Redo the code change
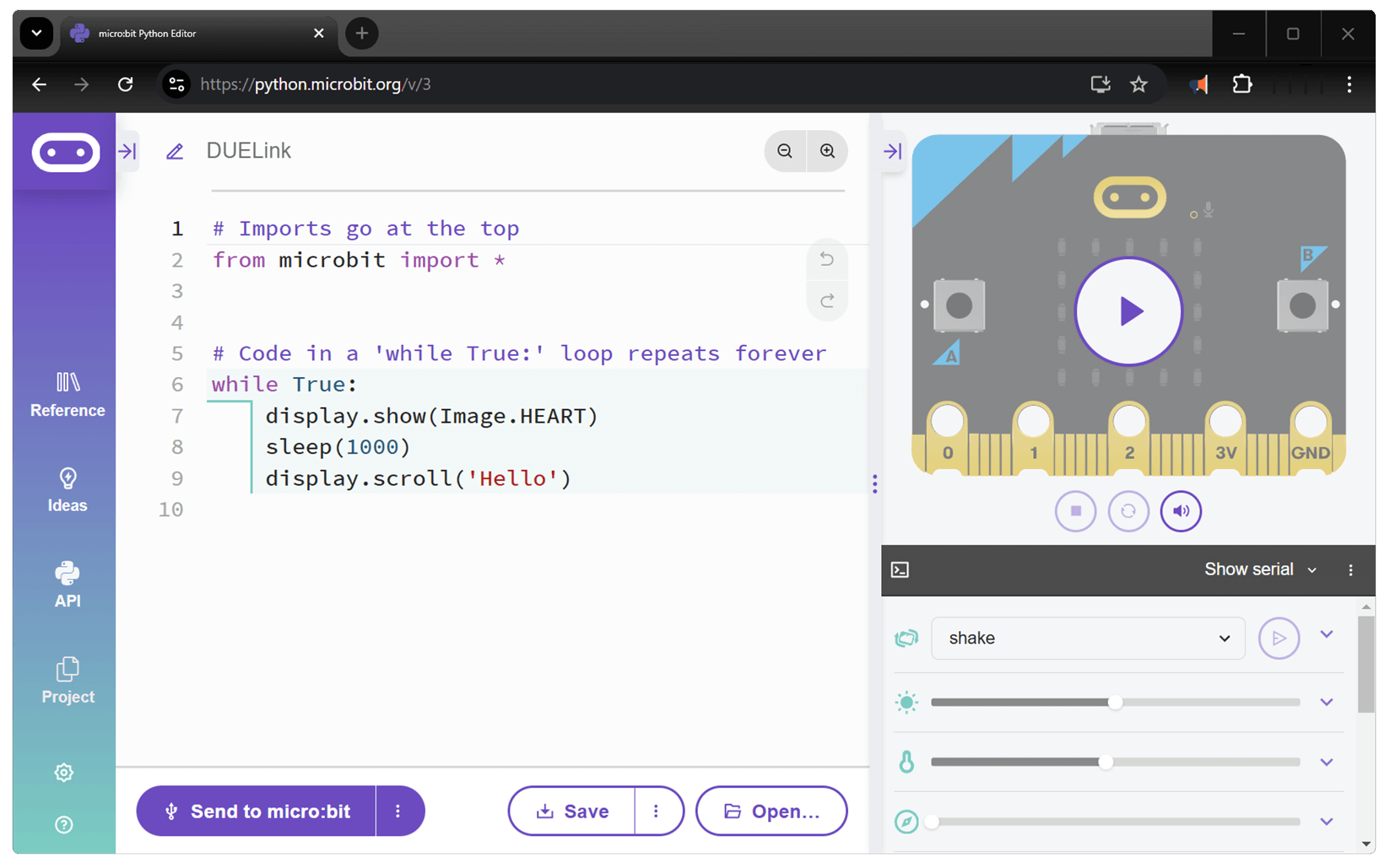 pos(827,300)
